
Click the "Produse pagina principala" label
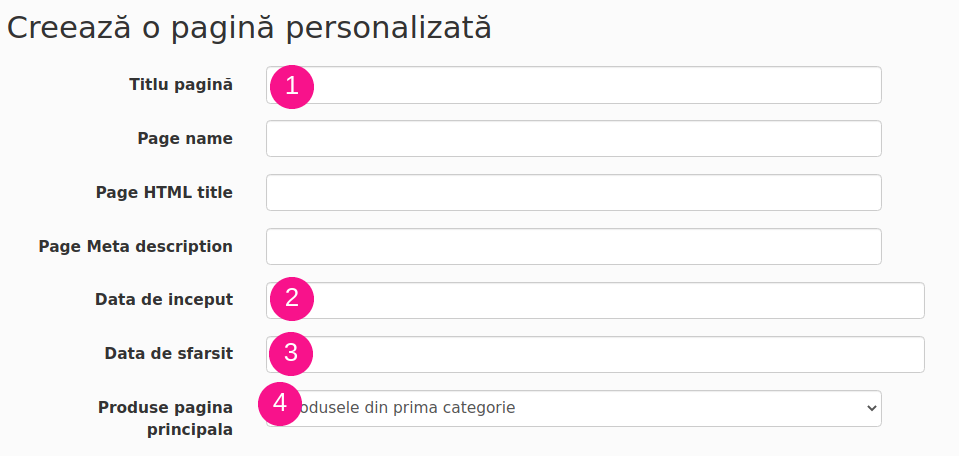point(166,419)
